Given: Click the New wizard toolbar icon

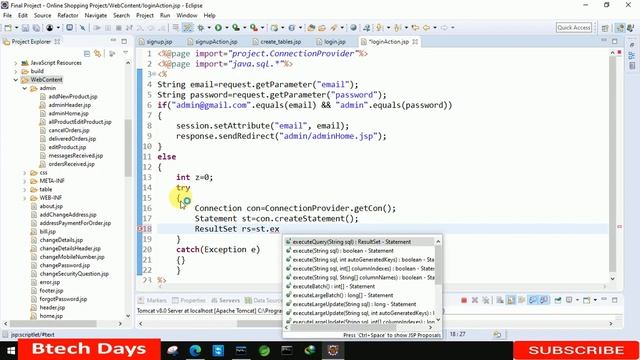Looking at the screenshot, I should (x=8, y=28).
